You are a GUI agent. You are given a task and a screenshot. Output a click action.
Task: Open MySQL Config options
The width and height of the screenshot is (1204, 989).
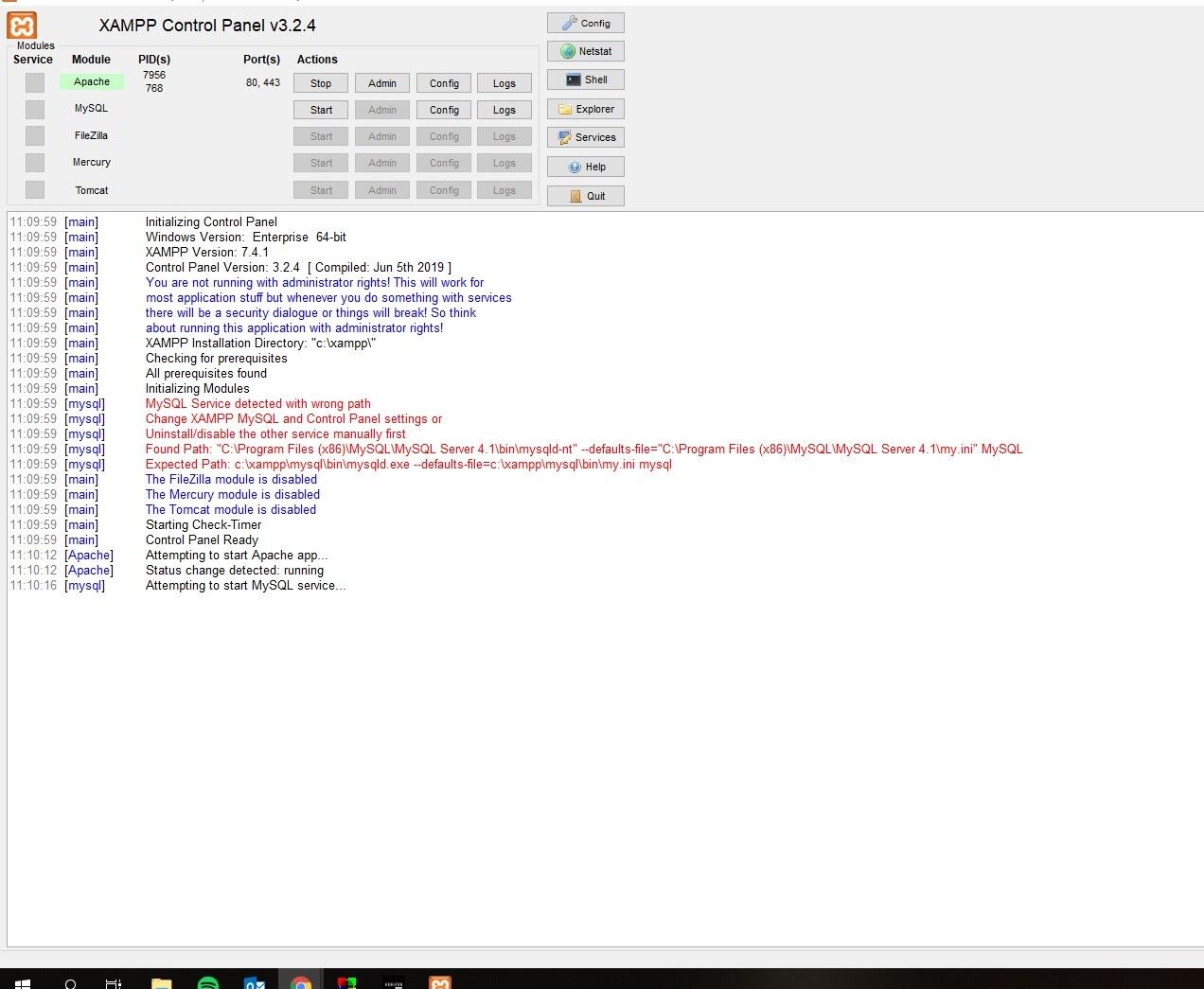point(444,110)
